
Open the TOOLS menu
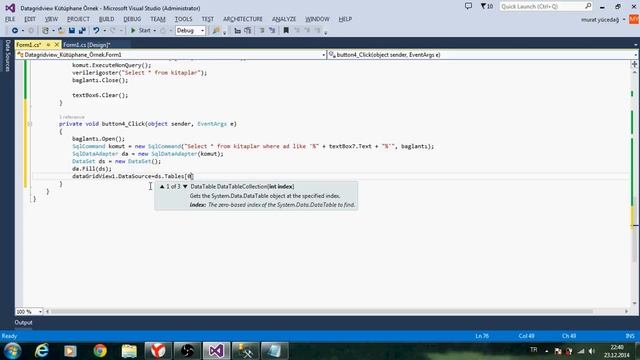point(183,19)
